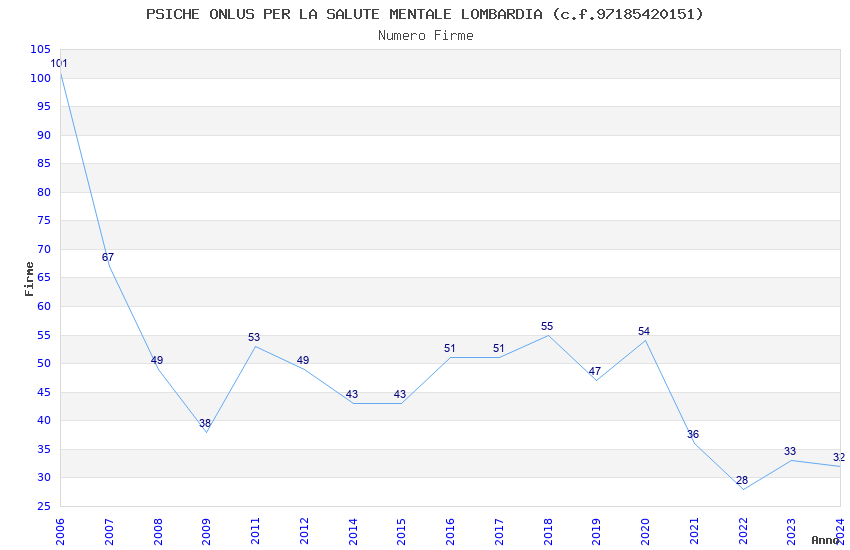Click x-axis year label 2012
Viewport: 850px width, 550px height.
click(304, 531)
